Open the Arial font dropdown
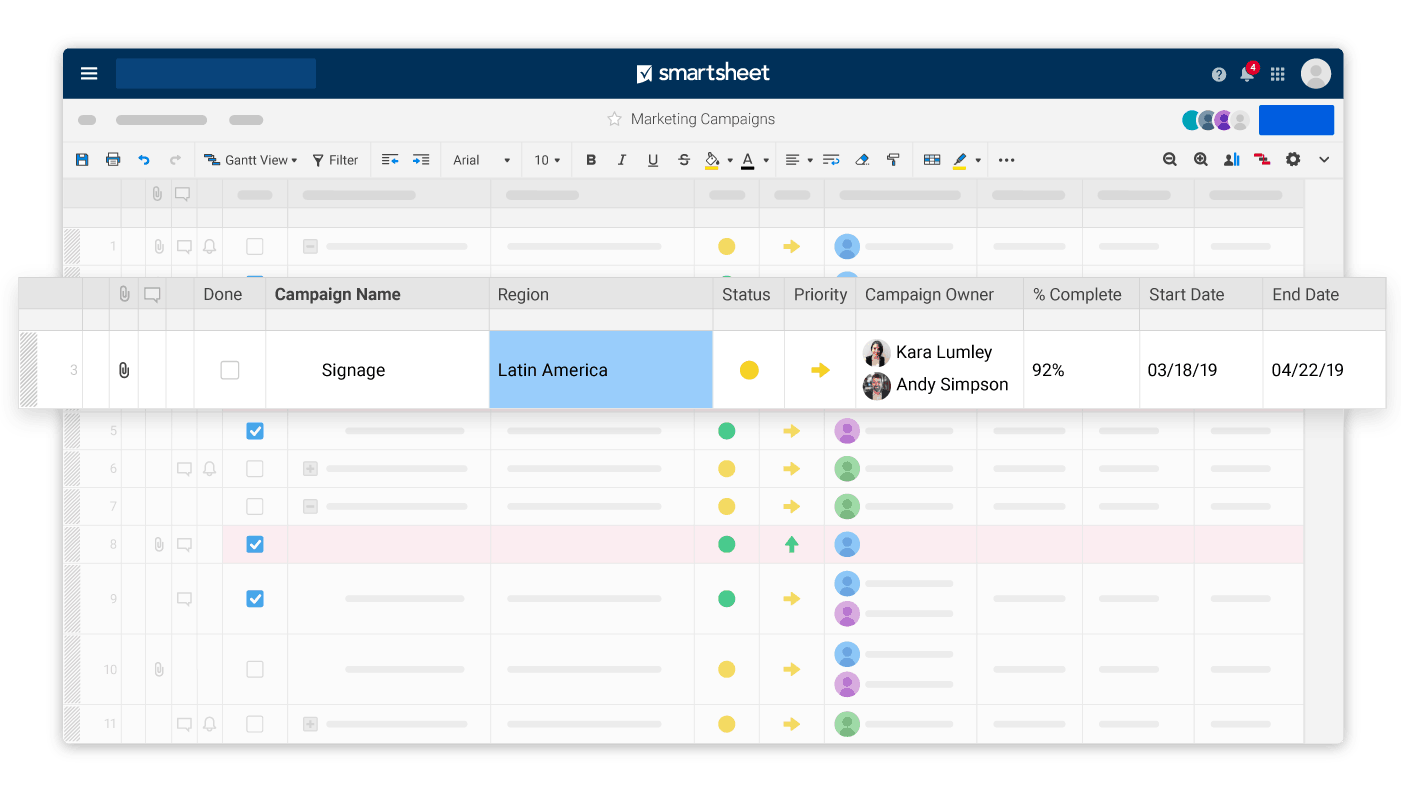The image size is (1401, 788). (x=481, y=160)
